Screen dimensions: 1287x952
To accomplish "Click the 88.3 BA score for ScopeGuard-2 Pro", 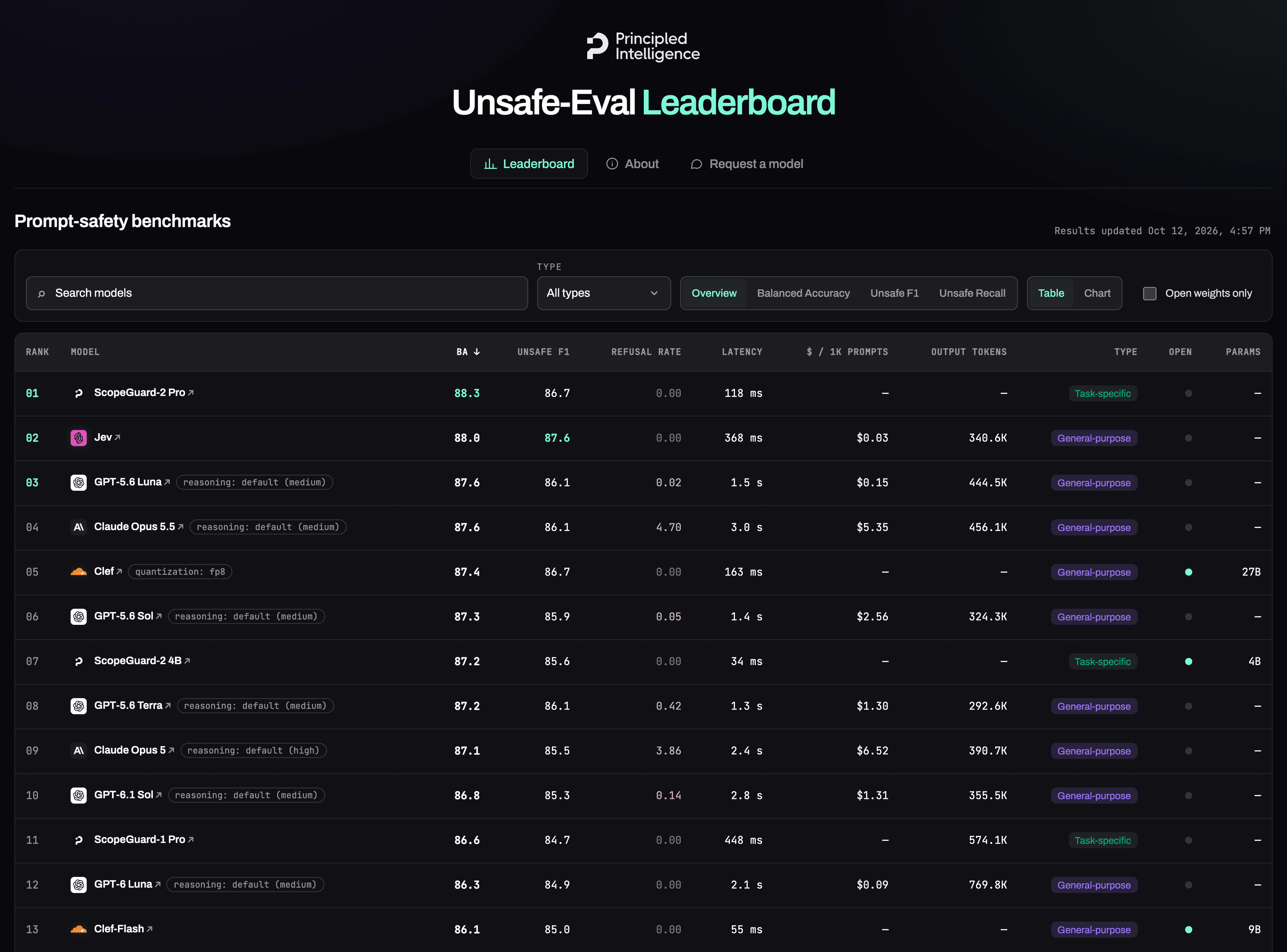I will pos(467,393).
